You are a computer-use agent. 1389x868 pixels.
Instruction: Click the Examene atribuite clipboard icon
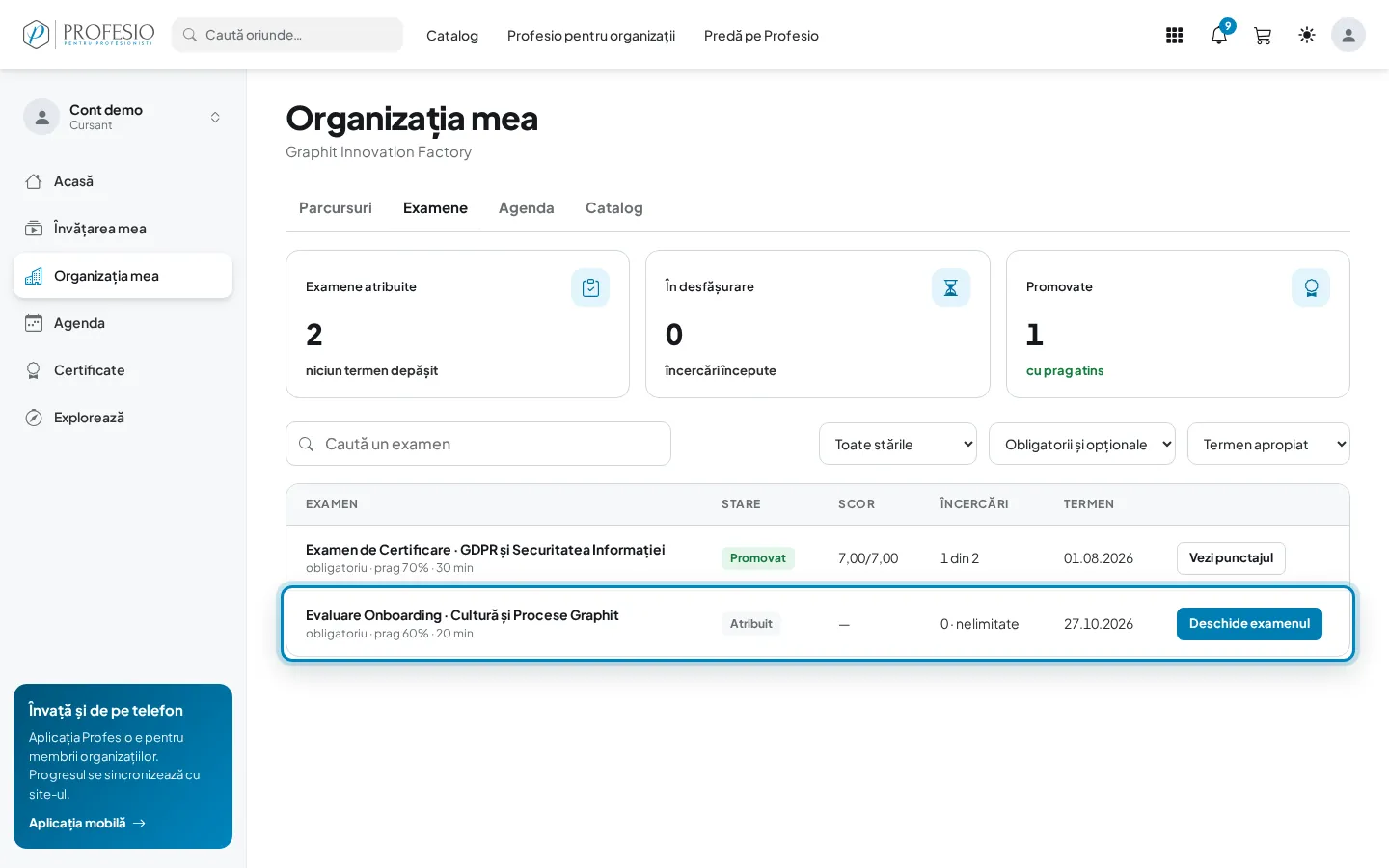pos(590,287)
